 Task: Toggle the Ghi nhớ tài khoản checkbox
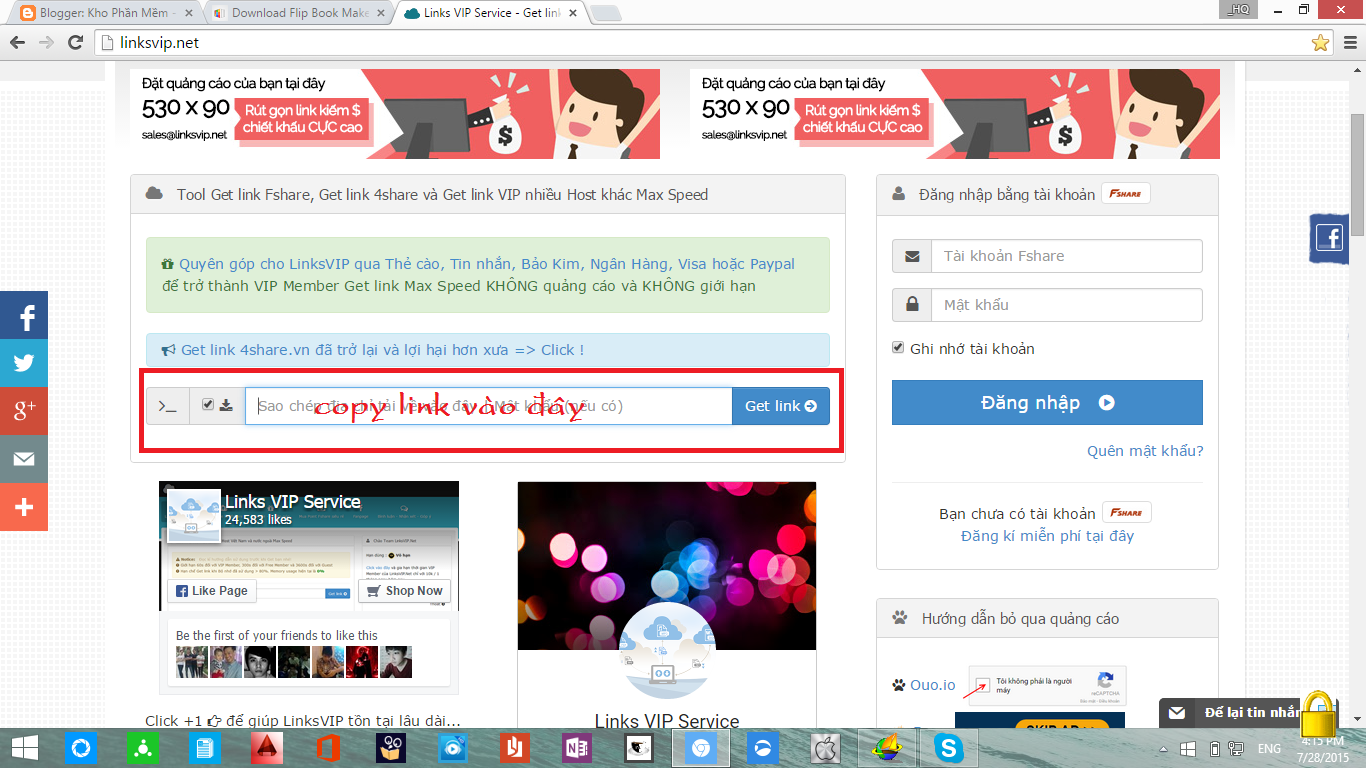898,348
